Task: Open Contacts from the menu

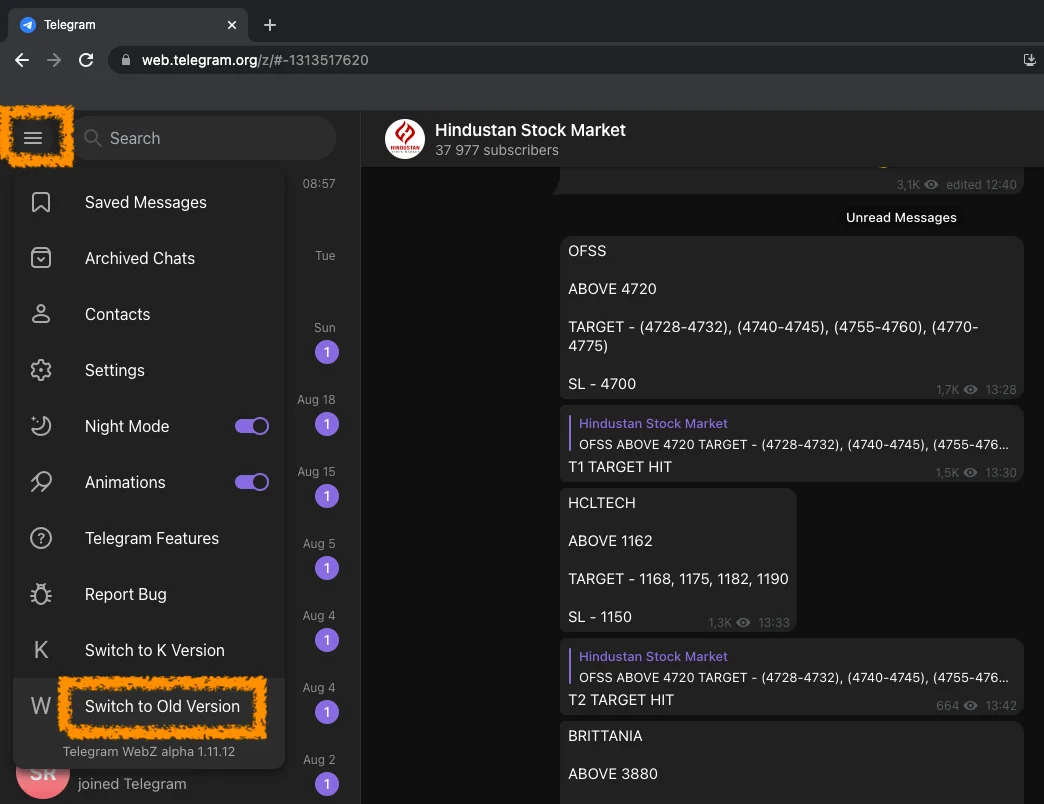Action: tap(149, 313)
